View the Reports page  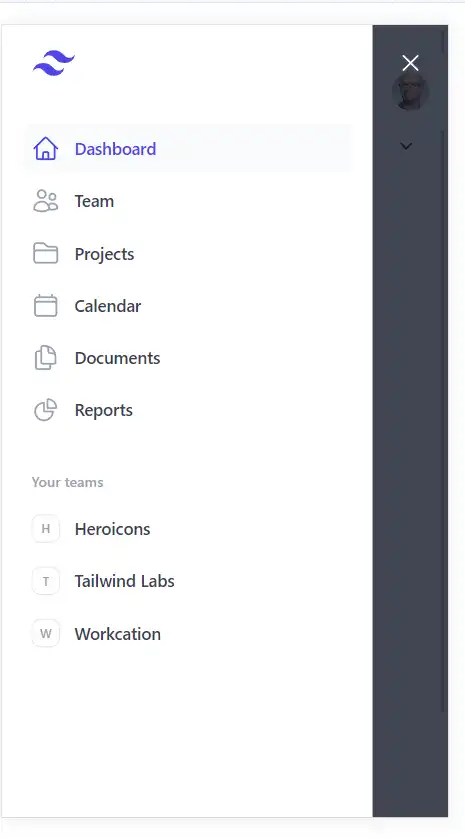pyautogui.click(x=188, y=410)
